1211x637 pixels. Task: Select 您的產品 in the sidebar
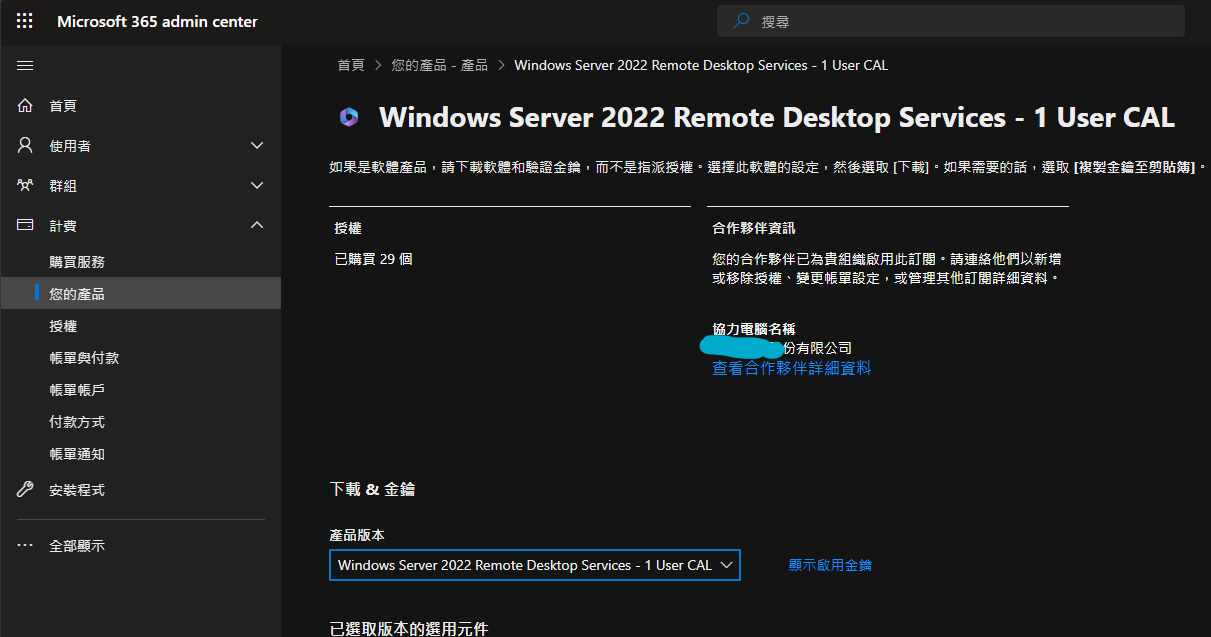(140, 293)
